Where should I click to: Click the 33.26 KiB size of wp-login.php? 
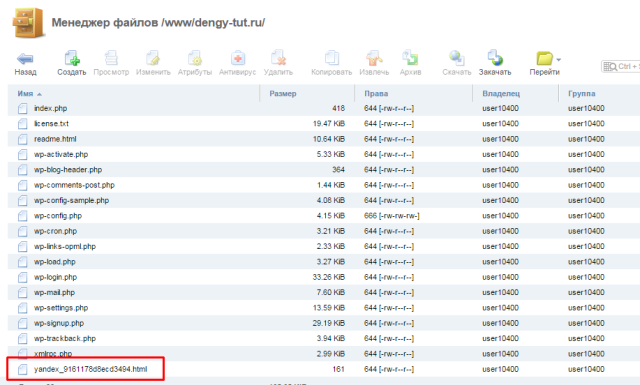pyautogui.click(x=329, y=277)
